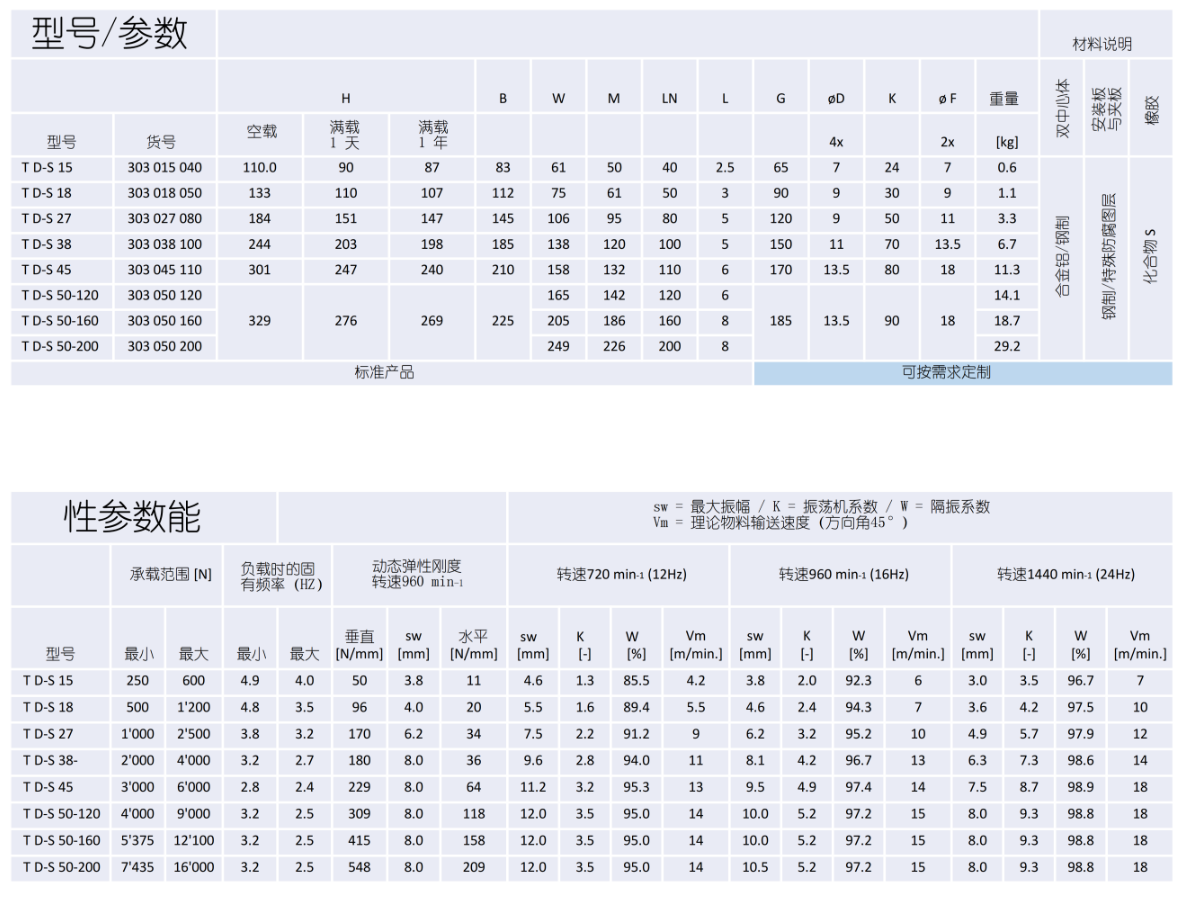Click the 转速1440 min-1 (24Hz) header
The height and width of the screenshot is (899, 1191).
pyautogui.click(x=1067, y=575)
